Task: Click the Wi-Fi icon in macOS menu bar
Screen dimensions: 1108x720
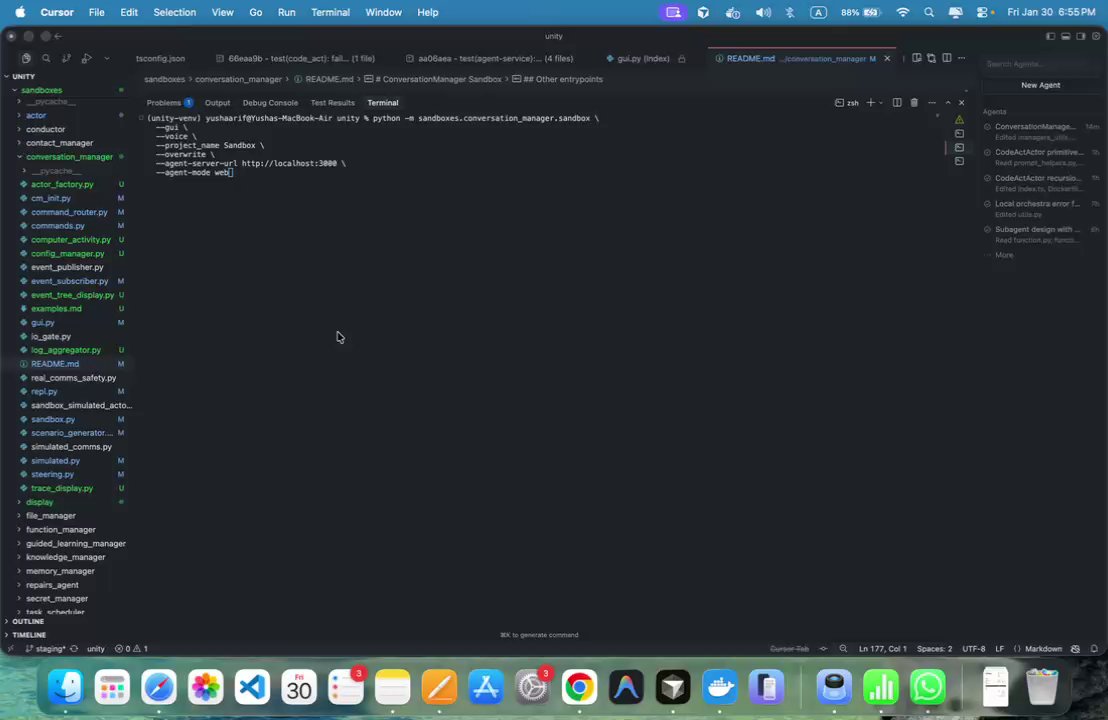Action: (x=902, y=12)
